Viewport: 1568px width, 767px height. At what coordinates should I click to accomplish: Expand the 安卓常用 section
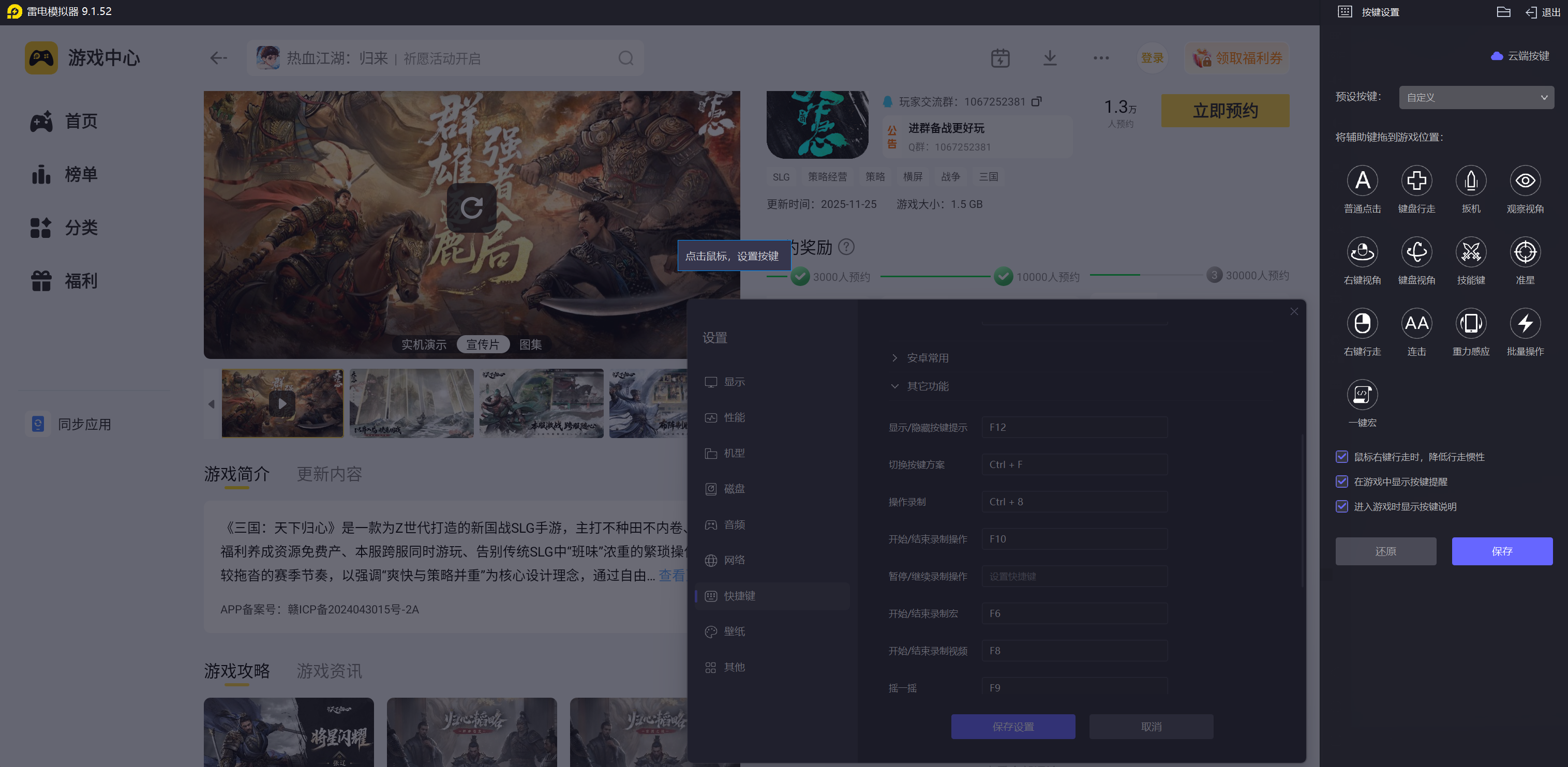tap(927, 358)
